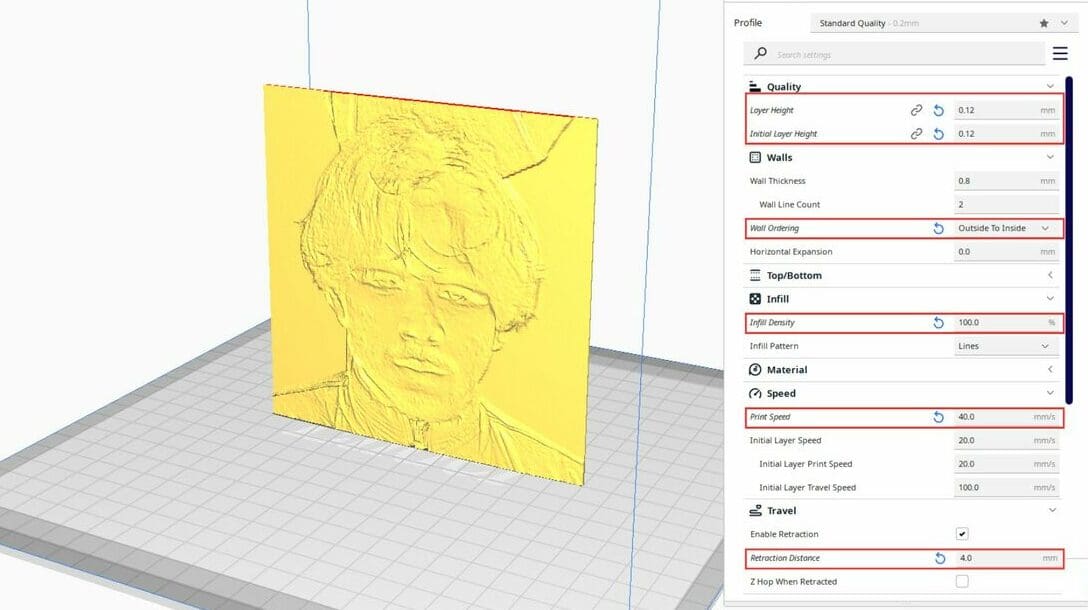This screenshot has width=1088, height=610.
Task: Open the settings visibility hamburger menu
Action: [x=1060, y=53]
